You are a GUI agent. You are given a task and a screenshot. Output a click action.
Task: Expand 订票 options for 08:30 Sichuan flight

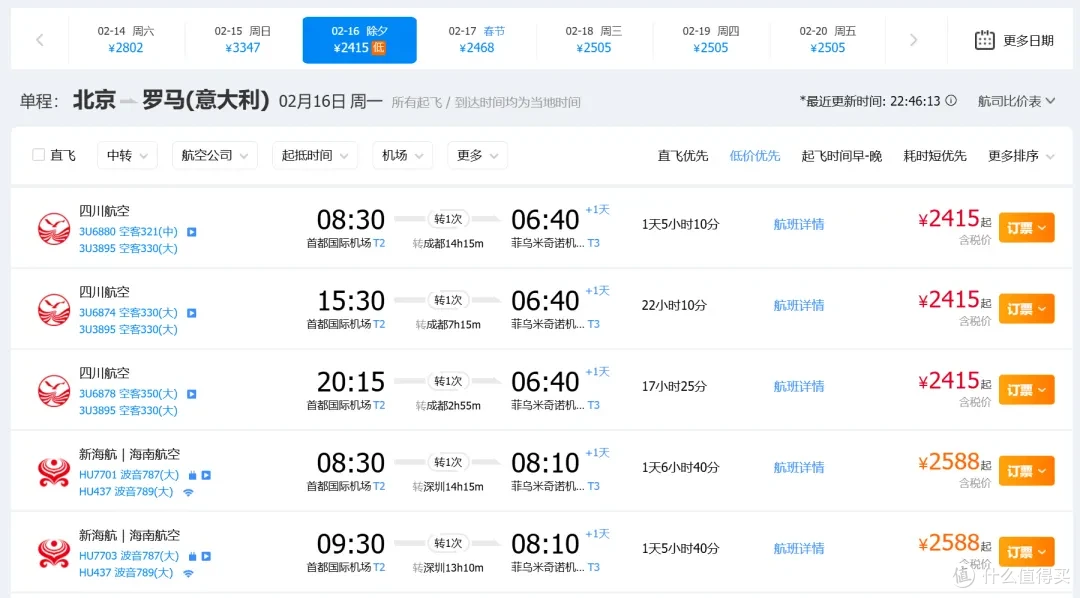(1026, 227)
